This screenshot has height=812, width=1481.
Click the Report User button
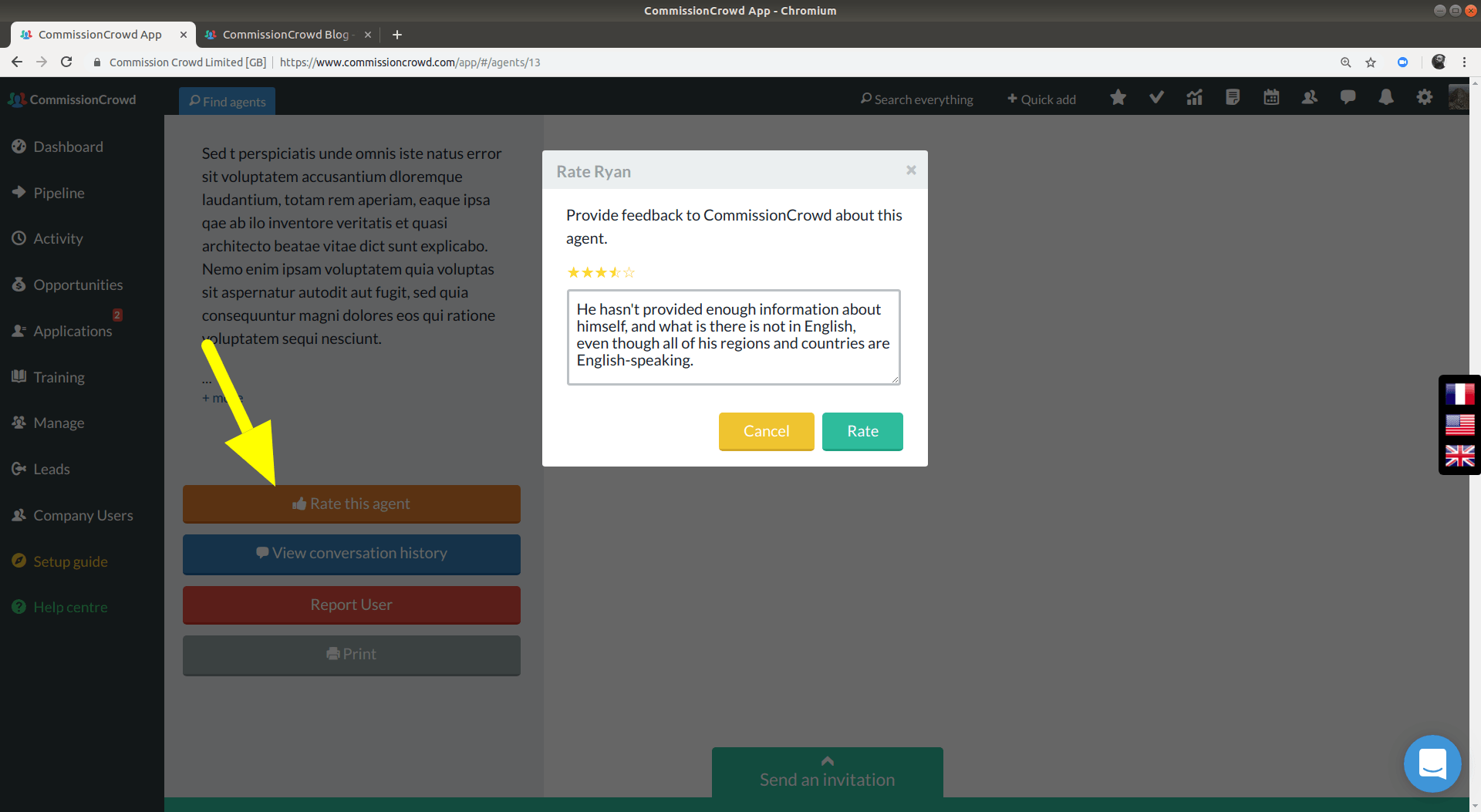(x=351, y=605)
